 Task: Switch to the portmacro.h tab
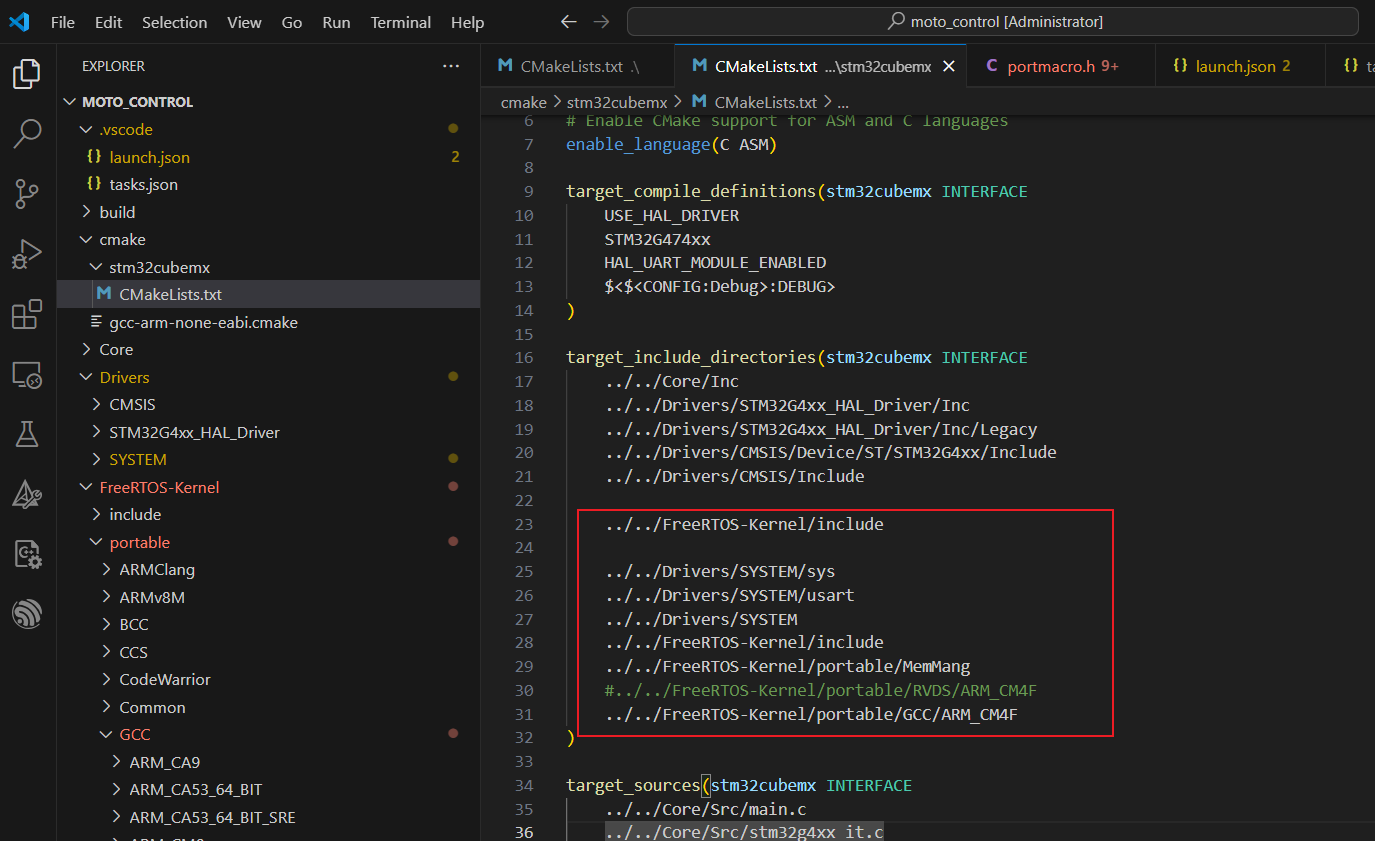1051,66
